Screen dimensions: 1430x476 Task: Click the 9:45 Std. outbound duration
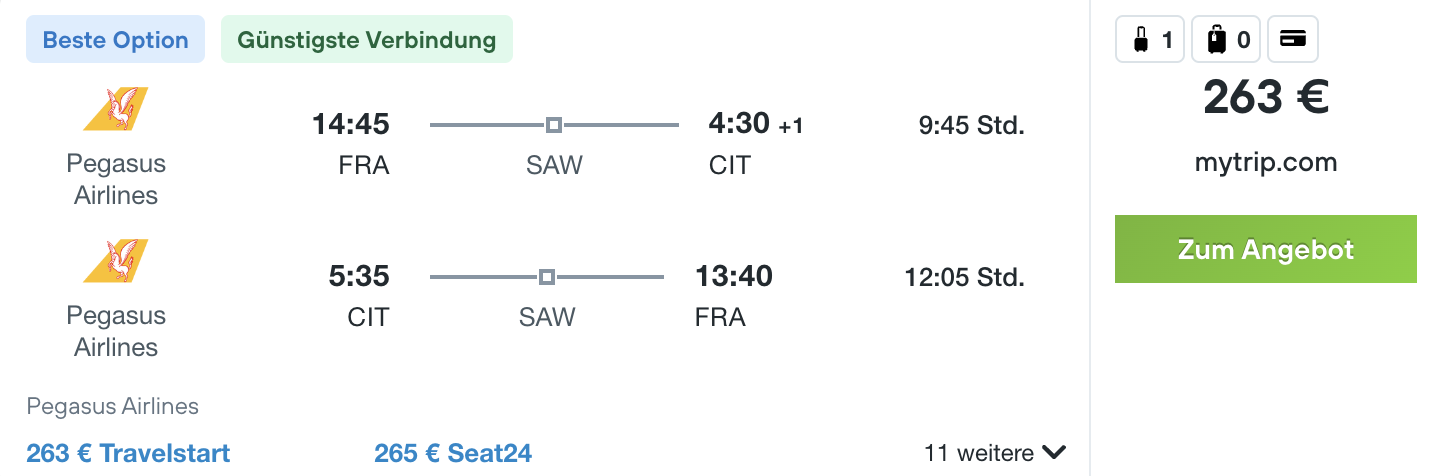[x=971, y=125]
